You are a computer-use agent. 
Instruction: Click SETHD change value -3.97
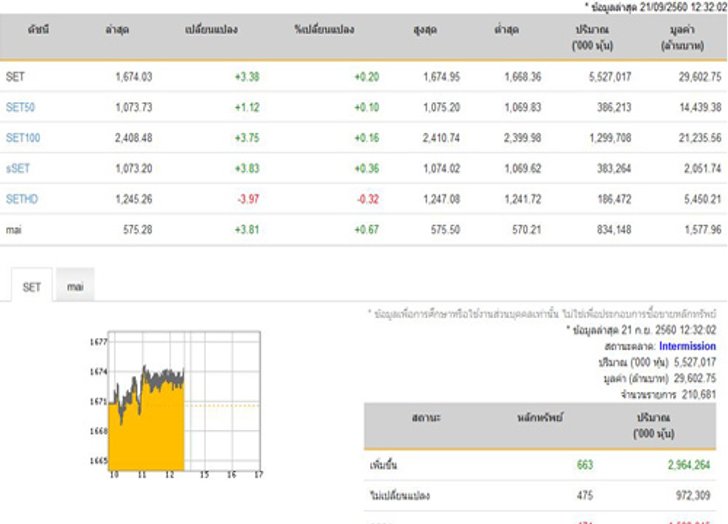[248, 199]
